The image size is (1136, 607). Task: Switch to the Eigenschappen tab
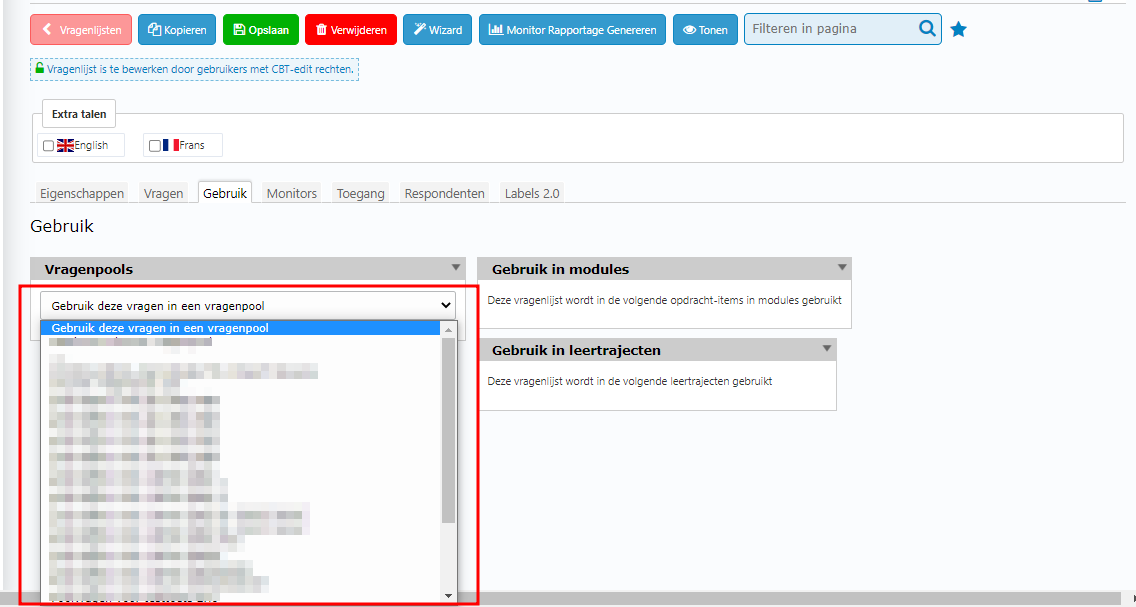click(x=82, y=193)
